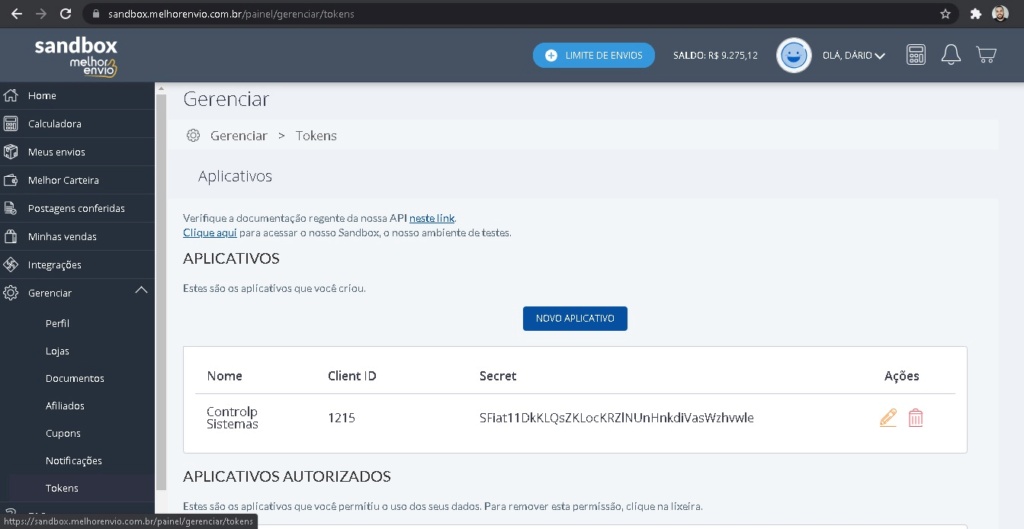Click the Minhas vendas bag icon
The height and width of the screenshot is (529, 1024).
10,236
